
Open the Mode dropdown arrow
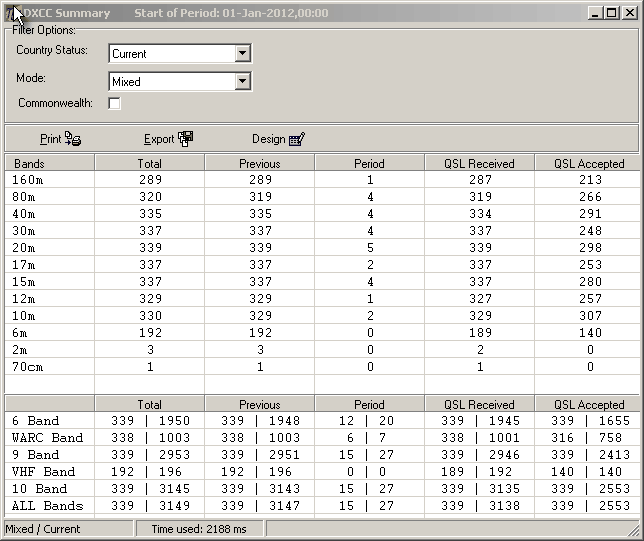(242, 81)
